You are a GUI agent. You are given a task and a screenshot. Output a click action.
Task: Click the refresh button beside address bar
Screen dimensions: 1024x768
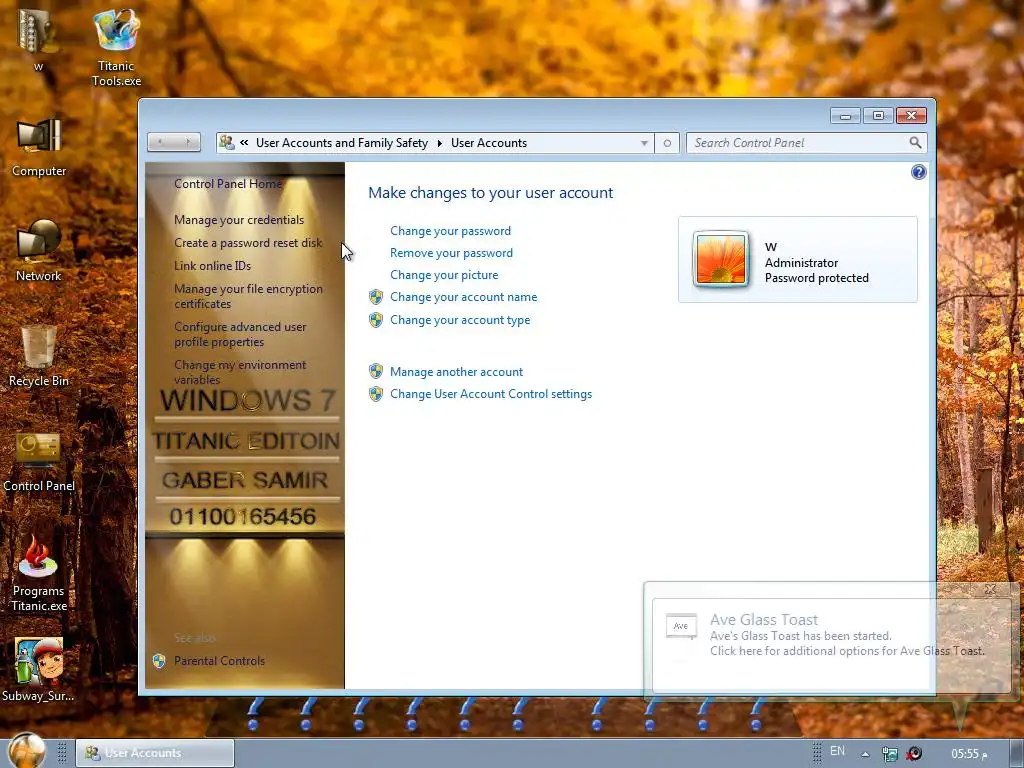pos(667,143)
